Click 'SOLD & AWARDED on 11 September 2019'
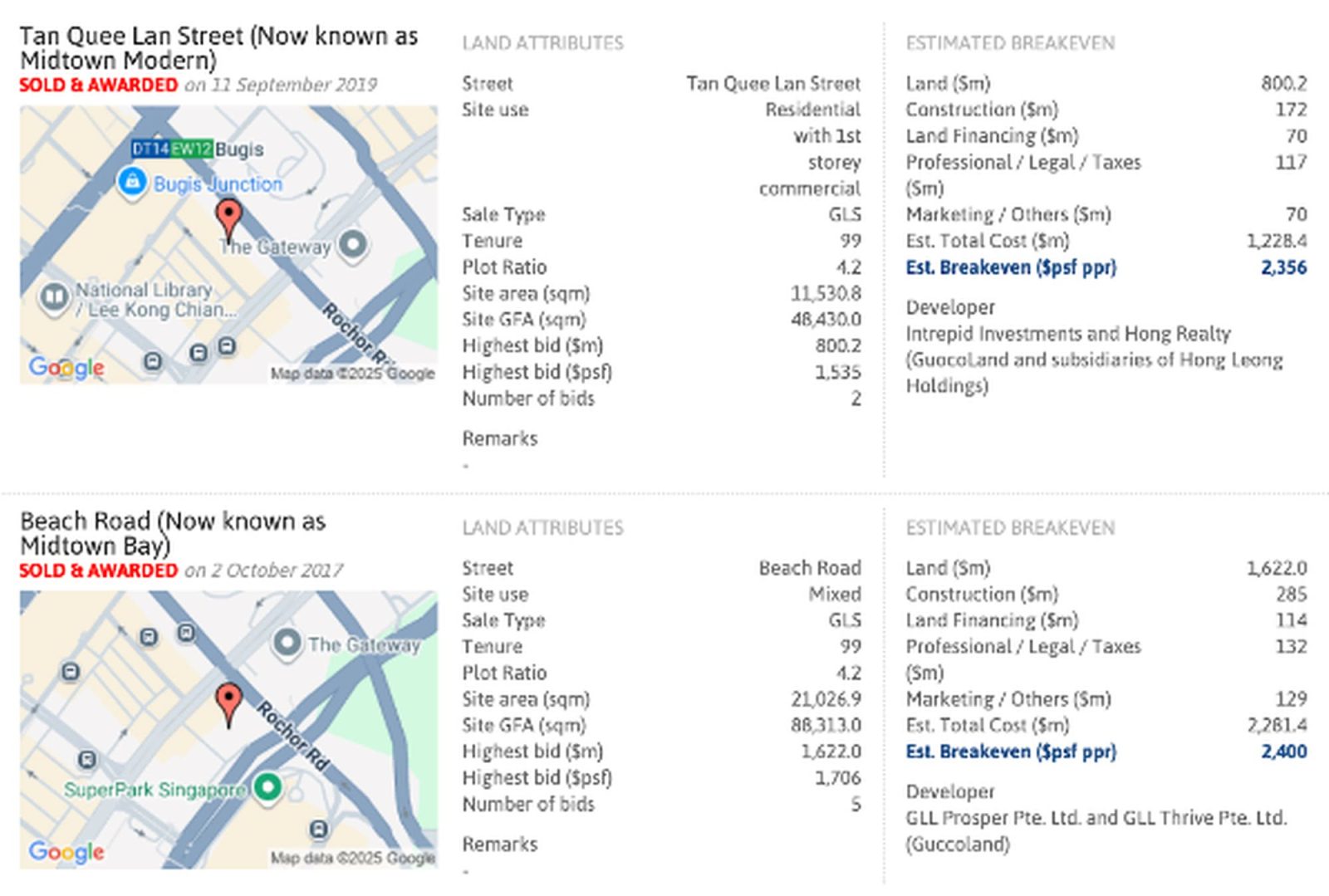The height and width of the screenshot is (896, 1329). [198, 85]
